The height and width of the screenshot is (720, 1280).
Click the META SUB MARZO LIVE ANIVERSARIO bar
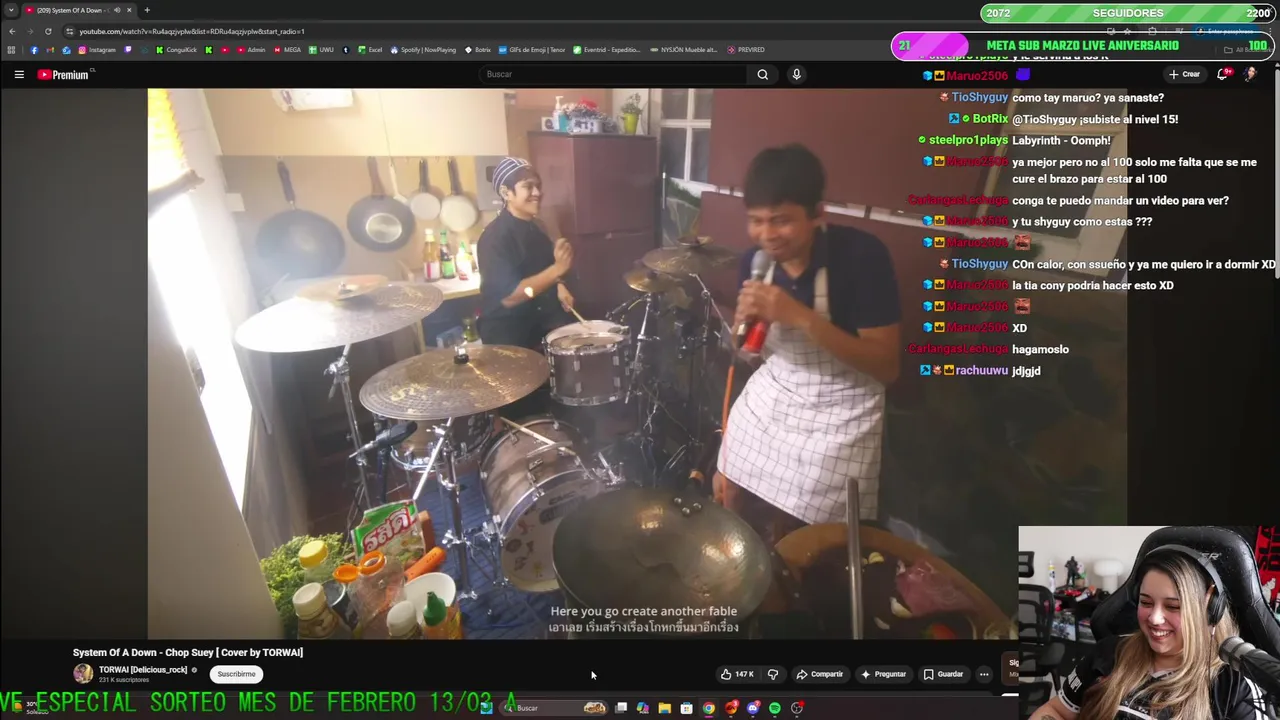coord(1082,45)
